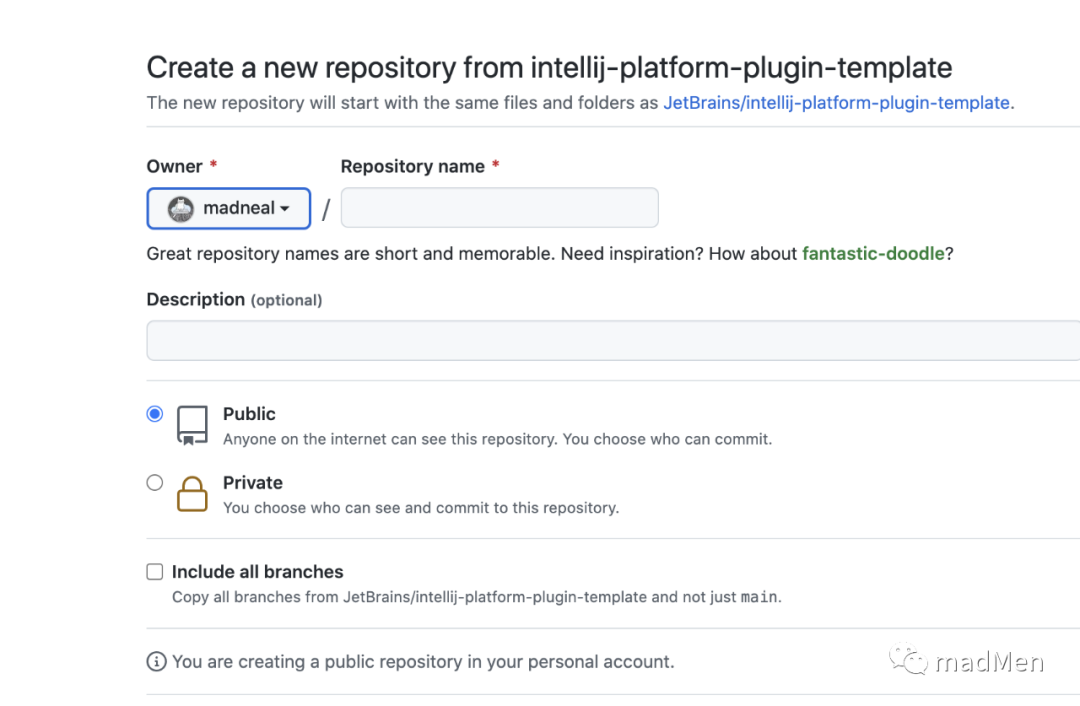This screenshot has width=1080, height=706.
Task: Click the "Repository name" field label
Action: click(413, 167)
